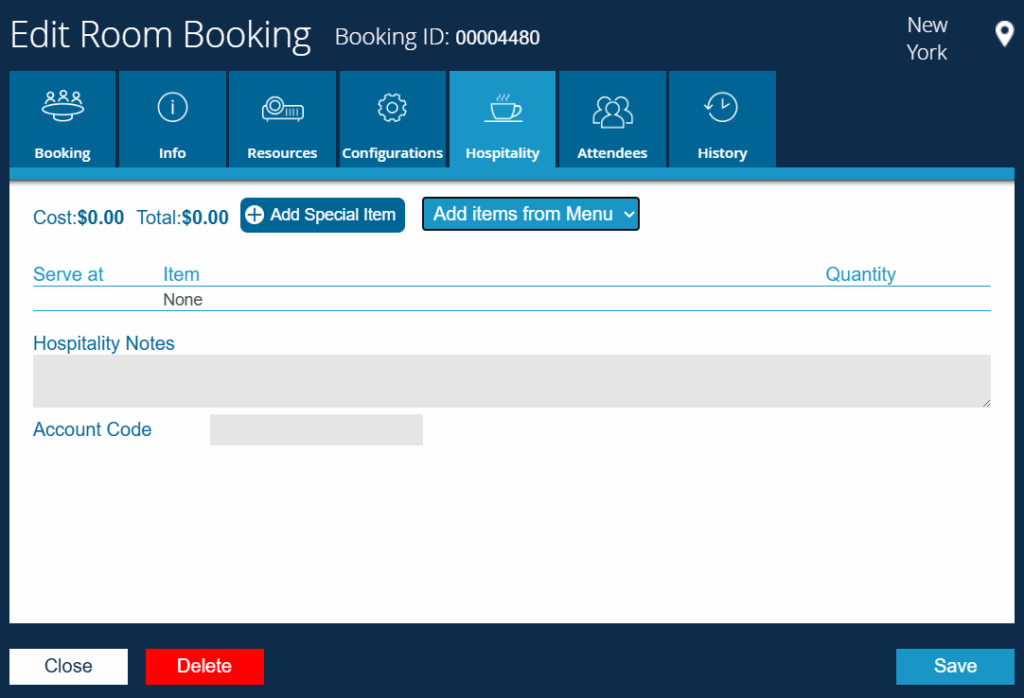Click the Booking tab's meeting table icon
The height and width of the screenshot is (698, 1024).
click(62, 106)
